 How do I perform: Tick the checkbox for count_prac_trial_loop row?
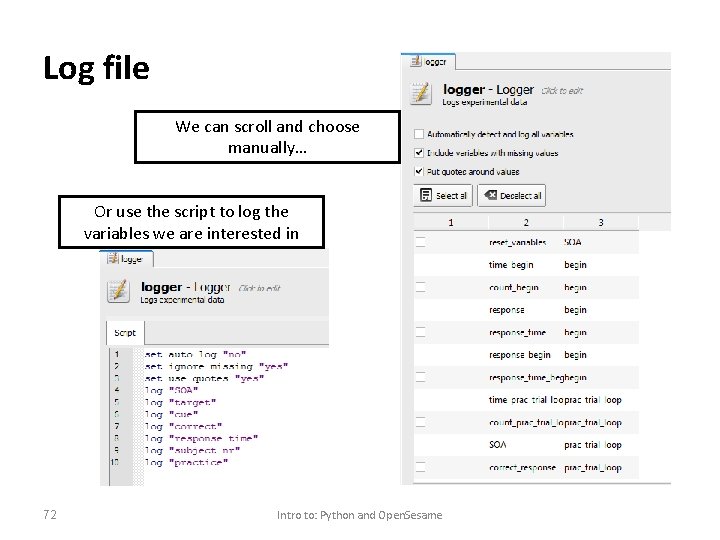pos(420,422)
